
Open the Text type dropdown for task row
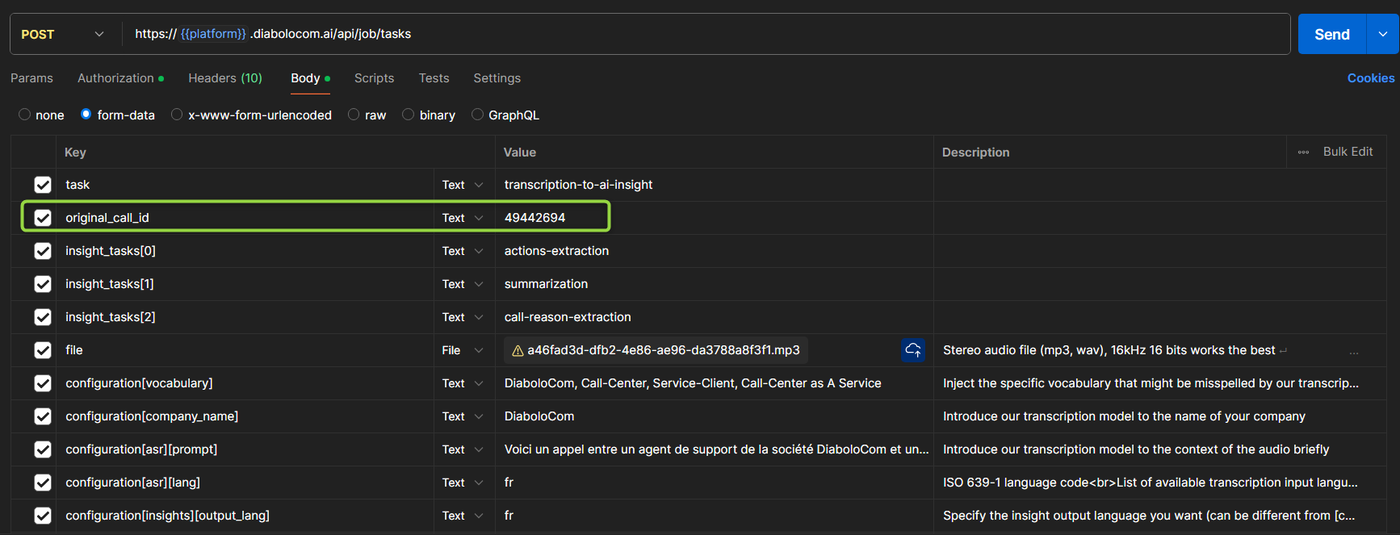(463, 185)
